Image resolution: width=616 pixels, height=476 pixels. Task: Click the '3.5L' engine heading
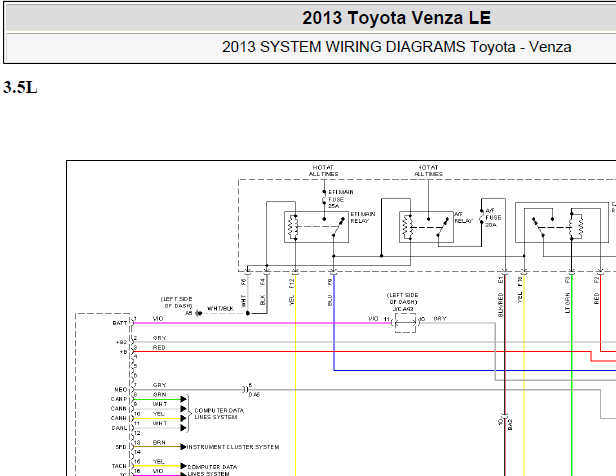pos(20,87)
